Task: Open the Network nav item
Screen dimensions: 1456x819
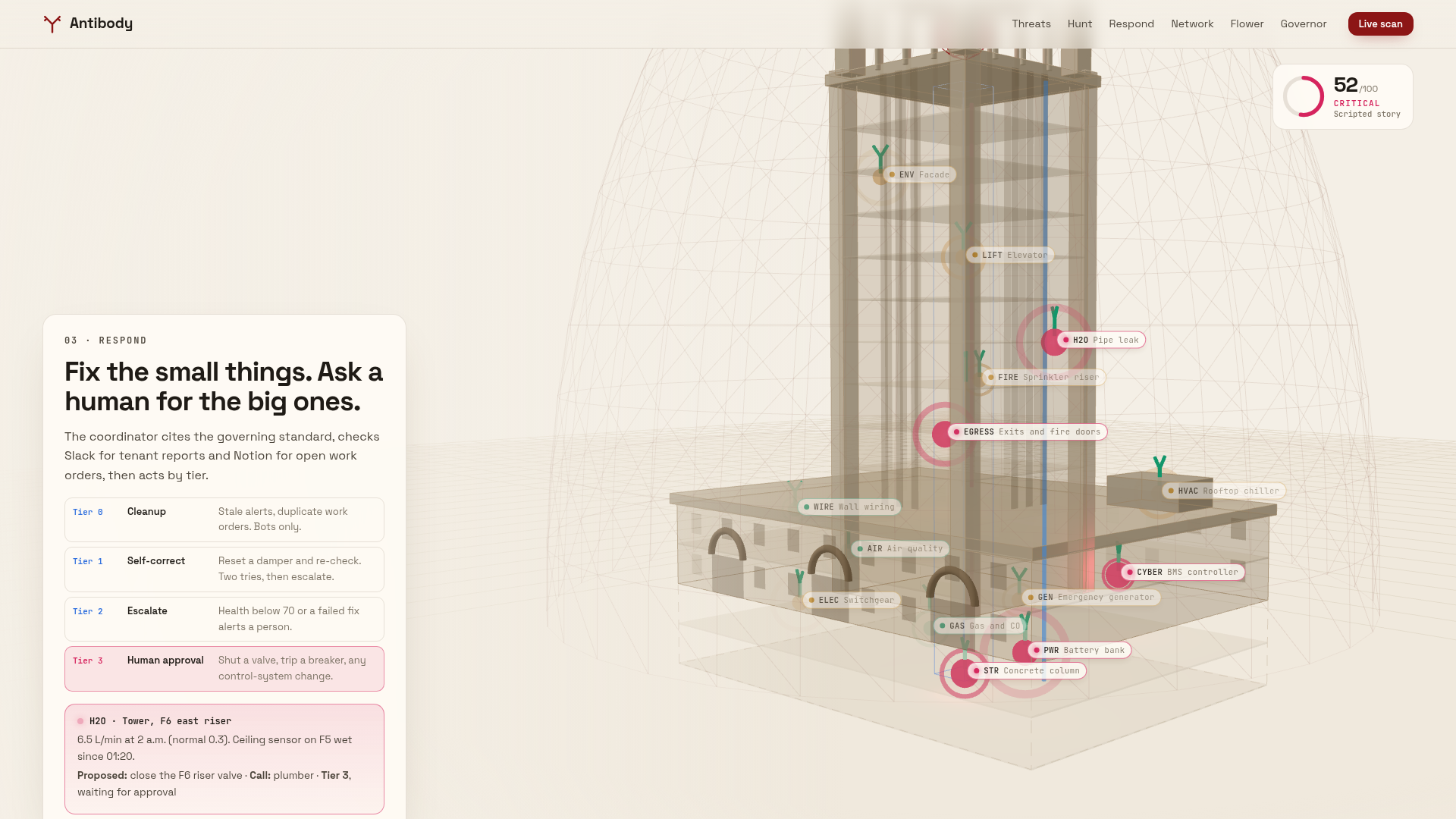Action: [1192, 24]
